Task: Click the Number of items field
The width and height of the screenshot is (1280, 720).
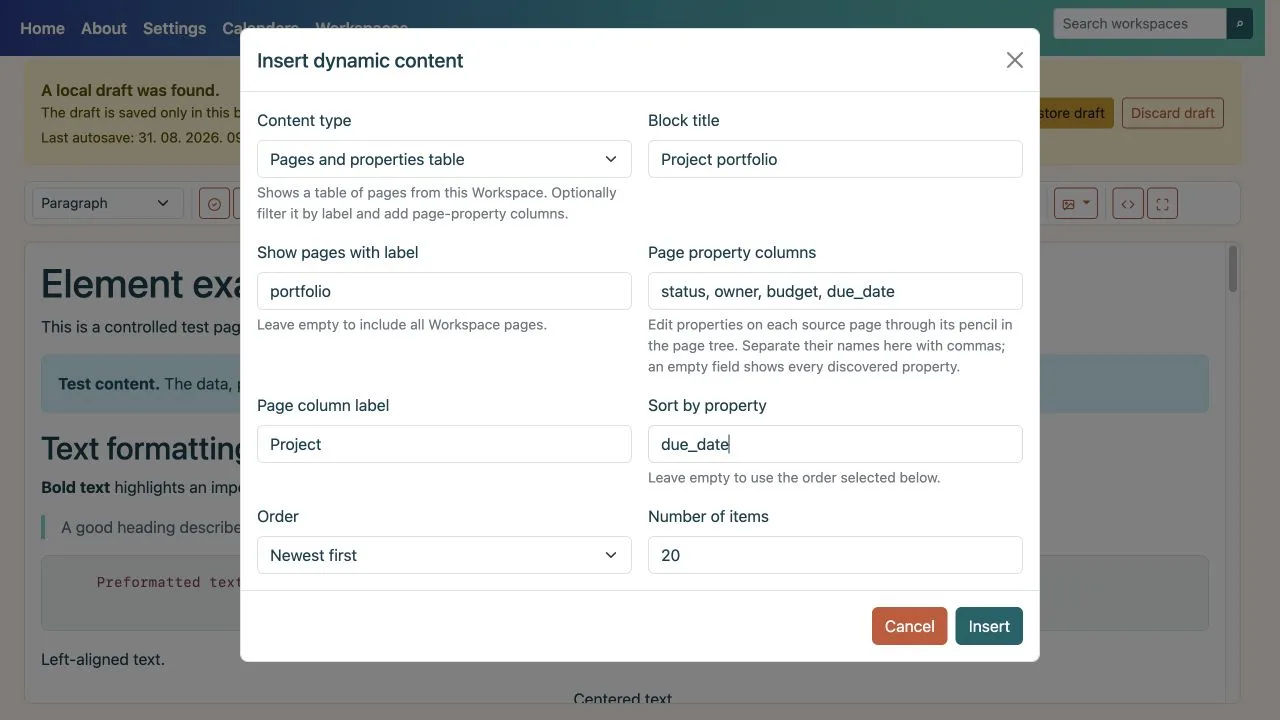Action: tap(835, 555)
